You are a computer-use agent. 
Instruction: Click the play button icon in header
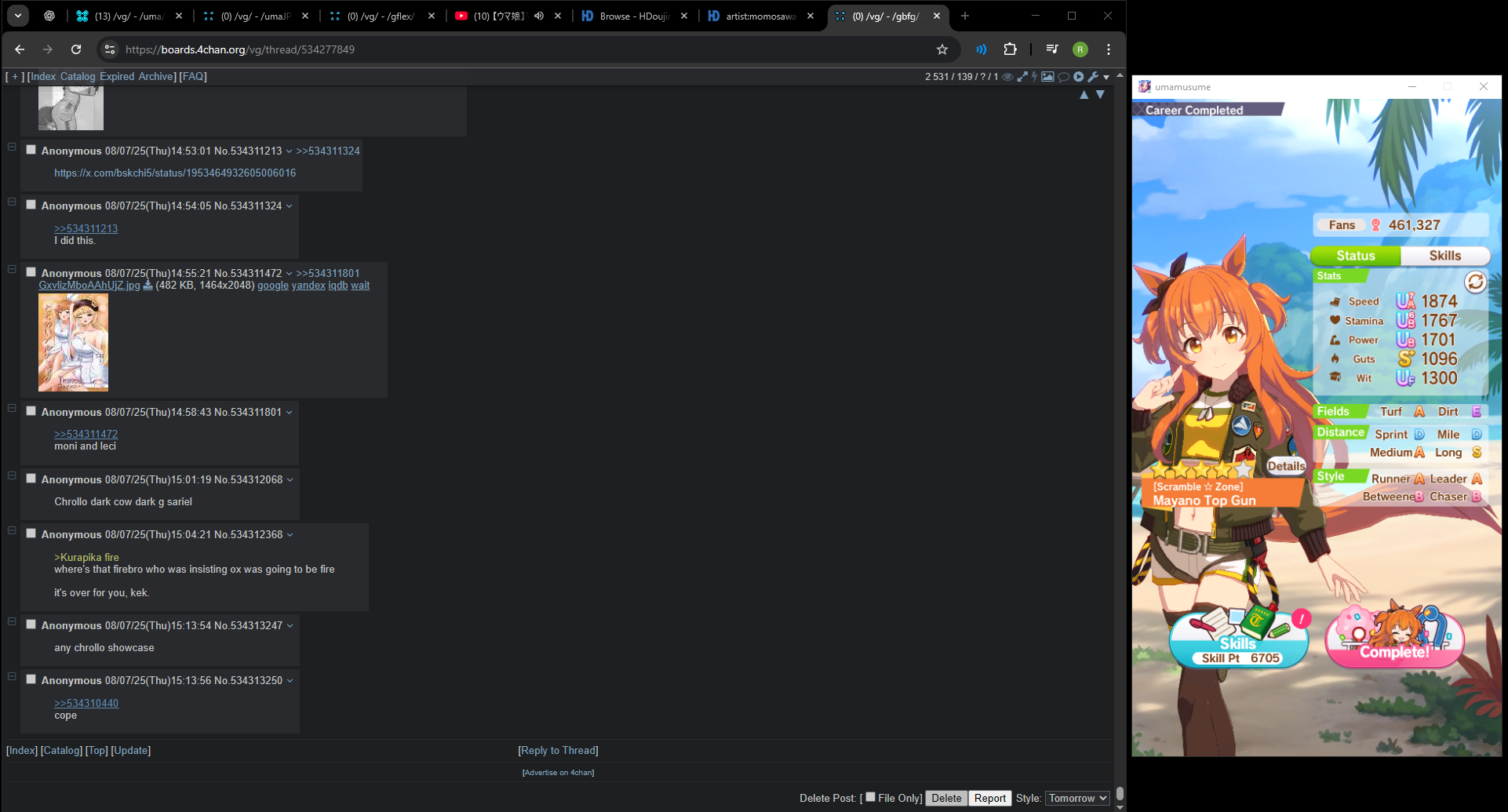(1079, 77)
